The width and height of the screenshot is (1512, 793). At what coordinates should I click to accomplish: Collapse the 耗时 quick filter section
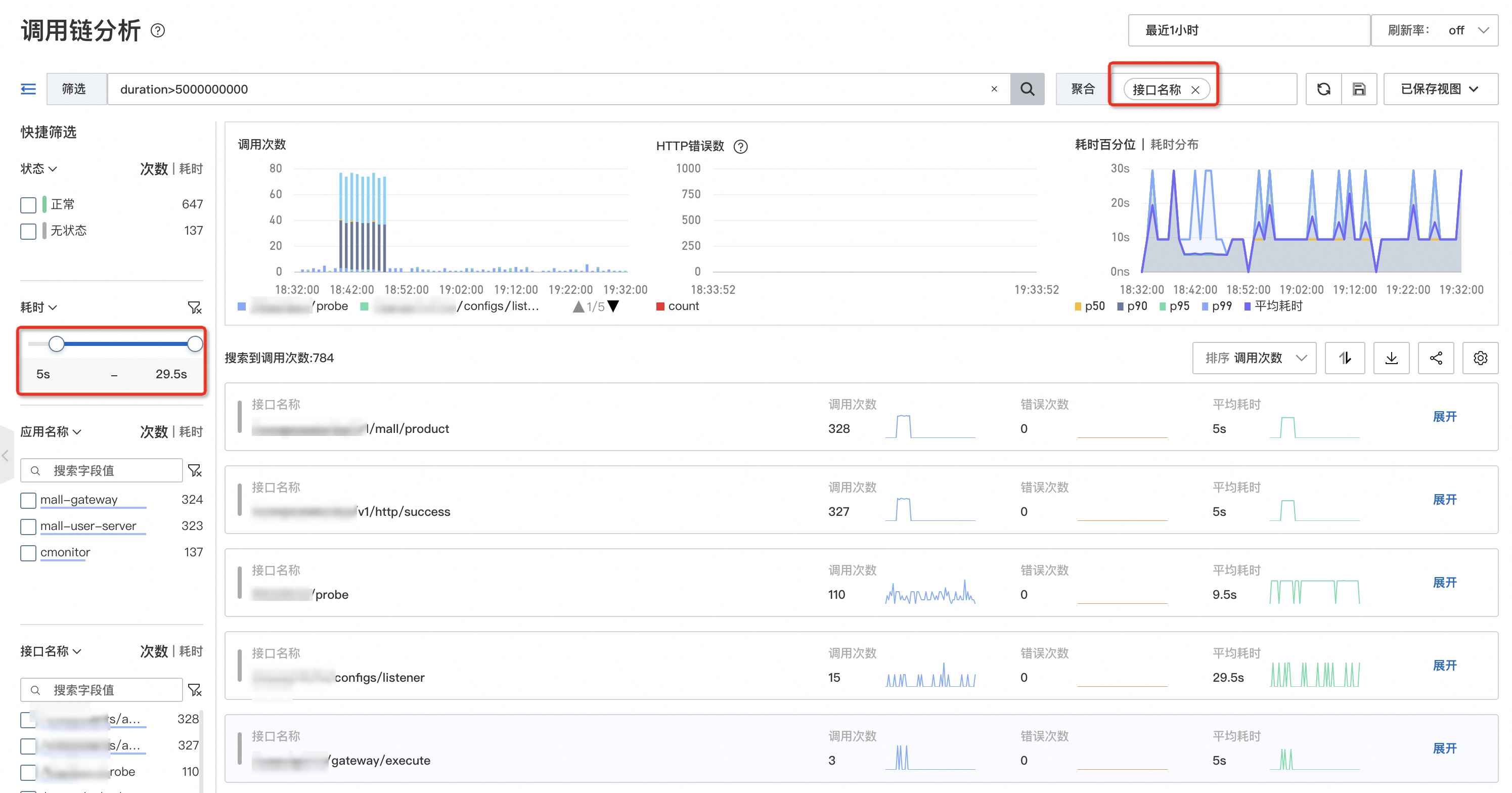[x=39, y=307]
